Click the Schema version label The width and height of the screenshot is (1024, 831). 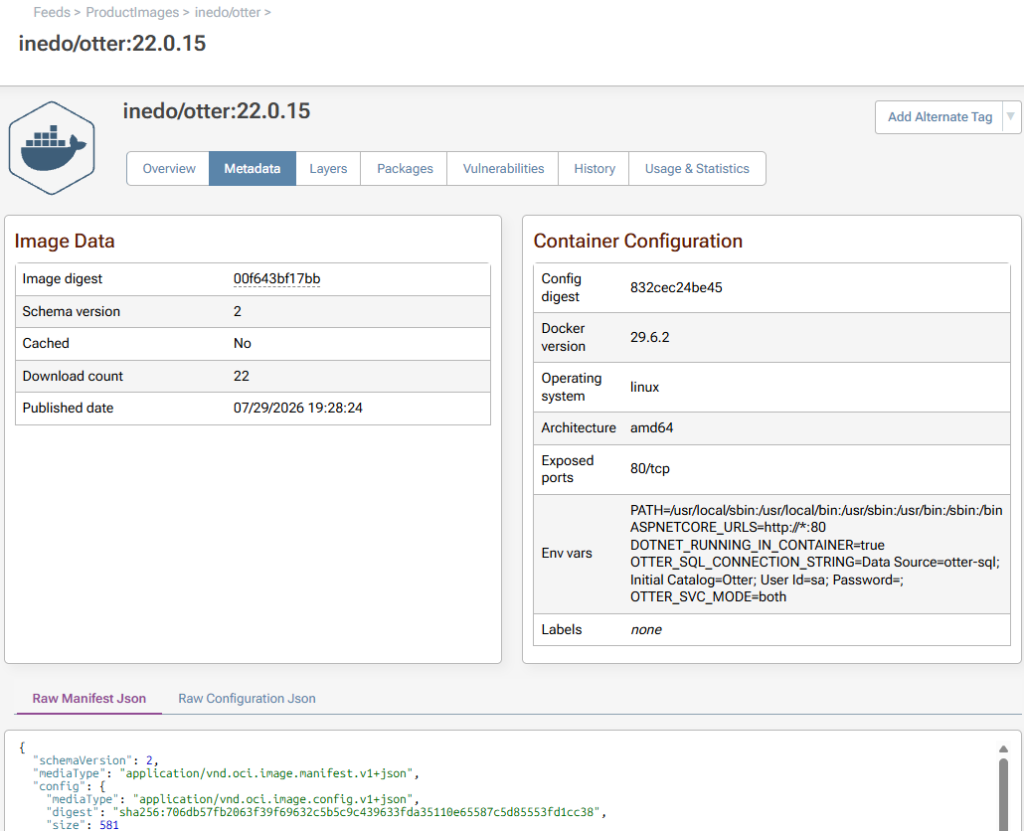pos(71,312)
